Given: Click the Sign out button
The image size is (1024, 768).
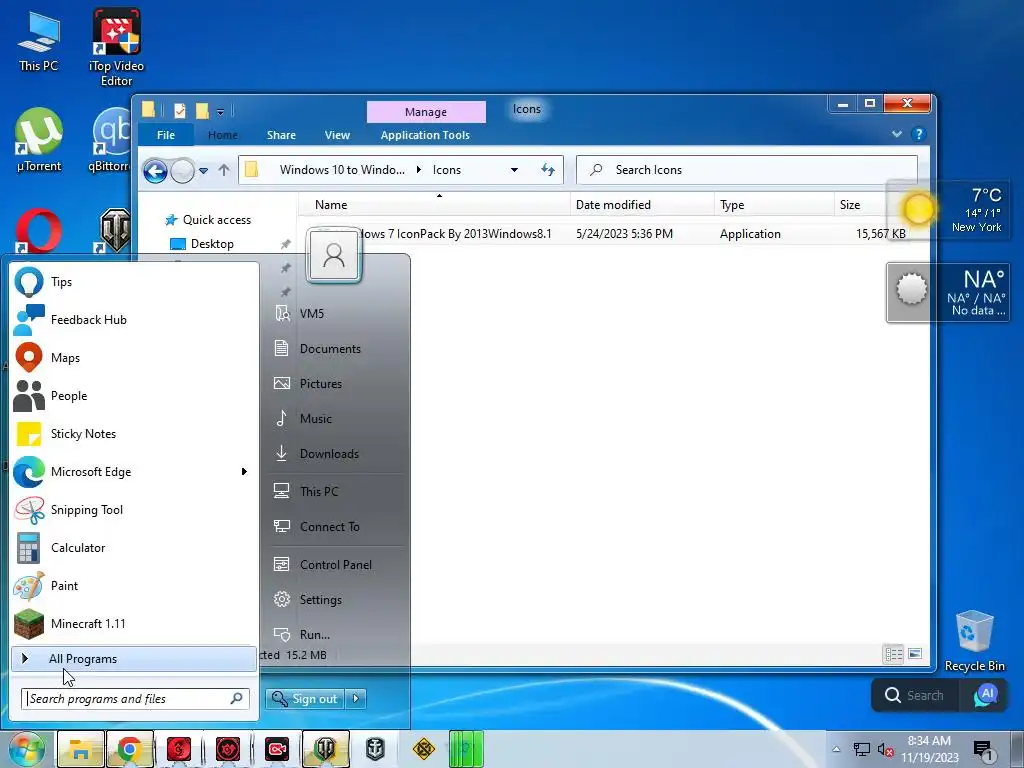Looking at the screenshot, I should point(306,699).
